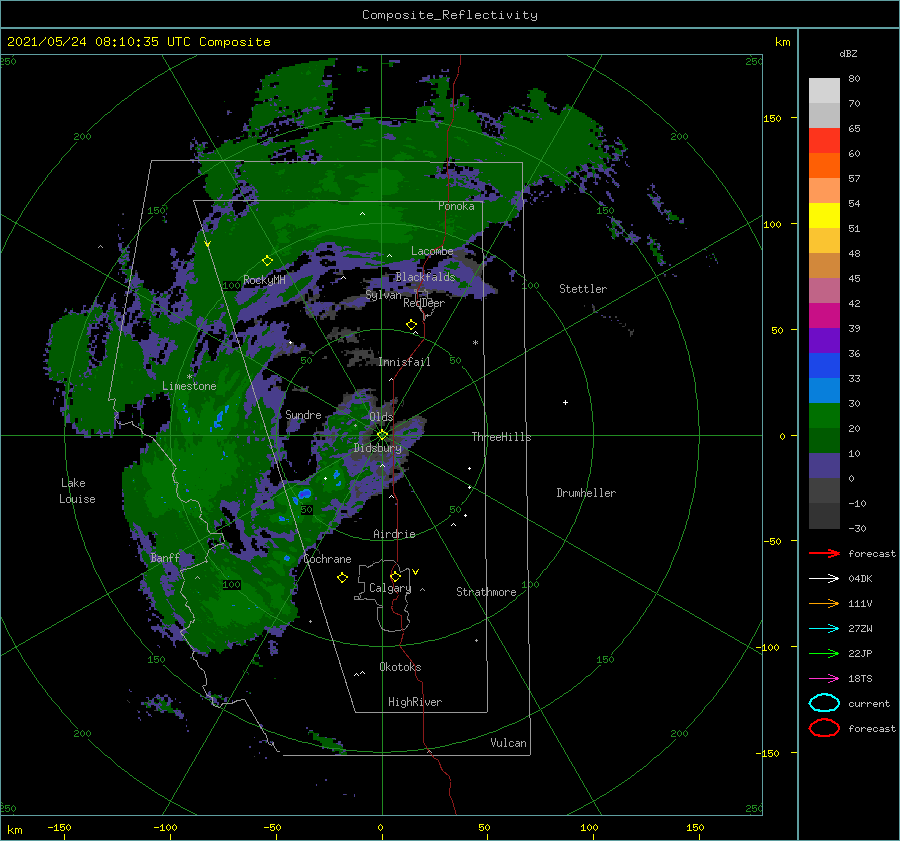This screenshot has height=841, width=900.
Task: Select the yellow diamond marker below RedDeer
Action: (411, 325)
